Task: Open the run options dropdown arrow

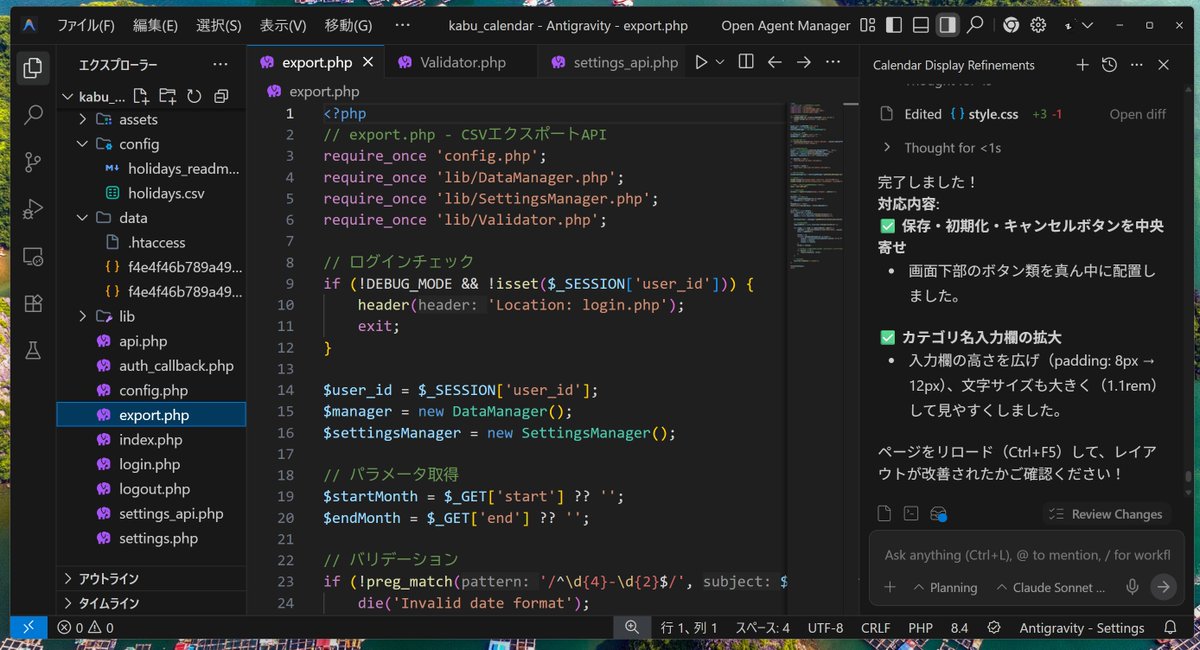Action: 720,62
